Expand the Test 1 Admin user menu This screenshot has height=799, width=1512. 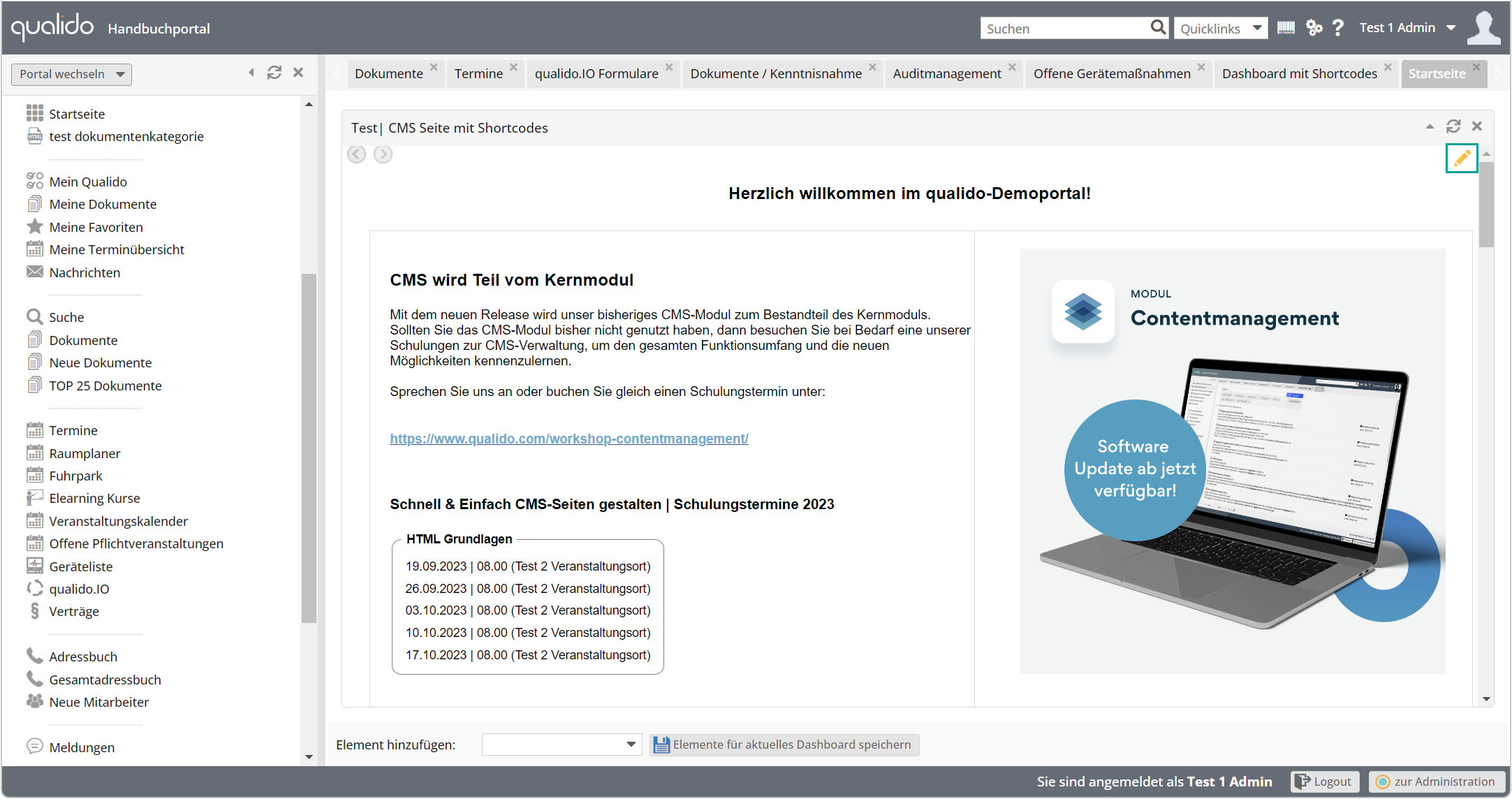[1407, 28]
